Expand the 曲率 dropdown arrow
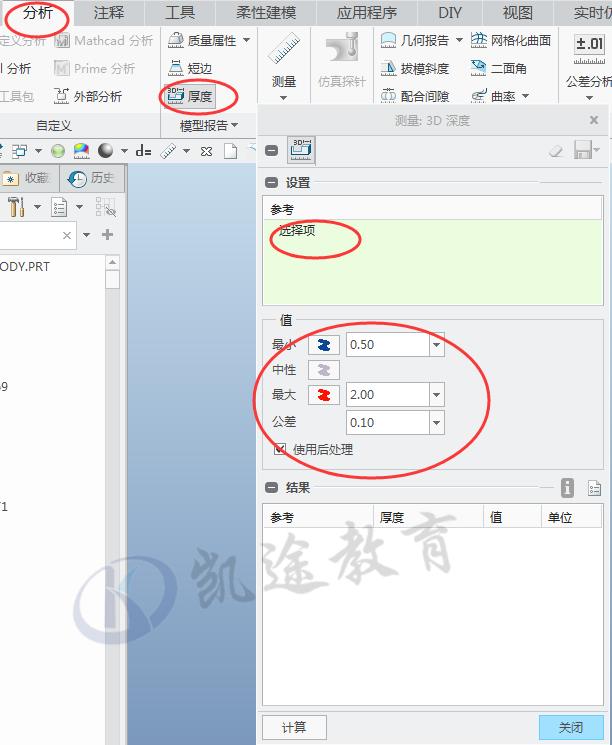Screen dimensions: 612x745 pos(526,96)
